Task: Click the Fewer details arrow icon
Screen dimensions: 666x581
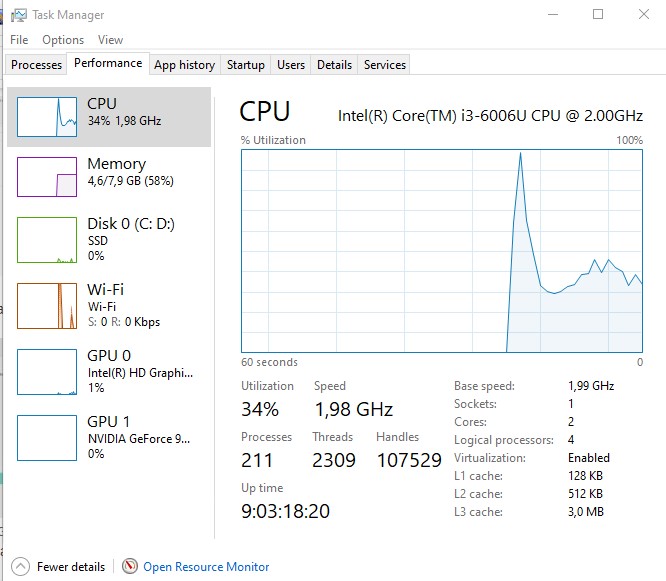Action: [x=20, y=567]
